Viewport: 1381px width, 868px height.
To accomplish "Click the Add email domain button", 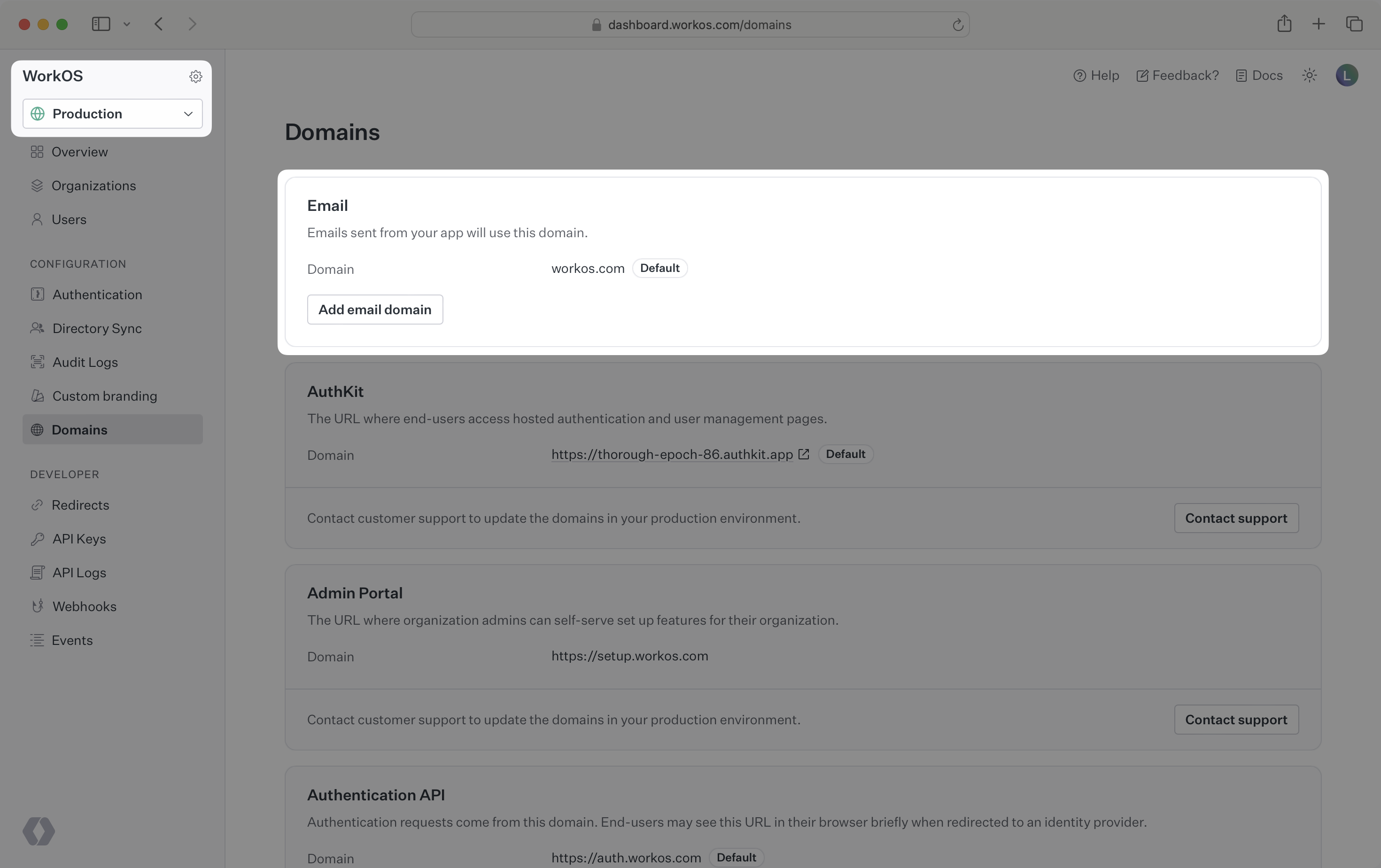I will click(375, 309).
